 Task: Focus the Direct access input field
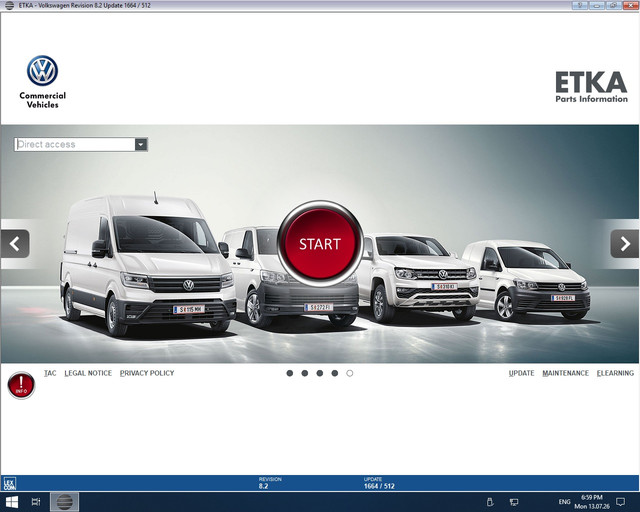(x=75, y=144)
